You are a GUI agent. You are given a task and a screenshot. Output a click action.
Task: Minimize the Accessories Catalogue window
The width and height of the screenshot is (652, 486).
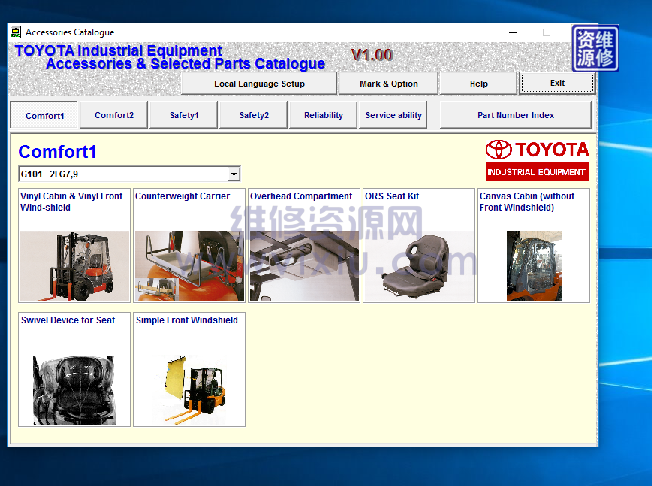[513, 32]
